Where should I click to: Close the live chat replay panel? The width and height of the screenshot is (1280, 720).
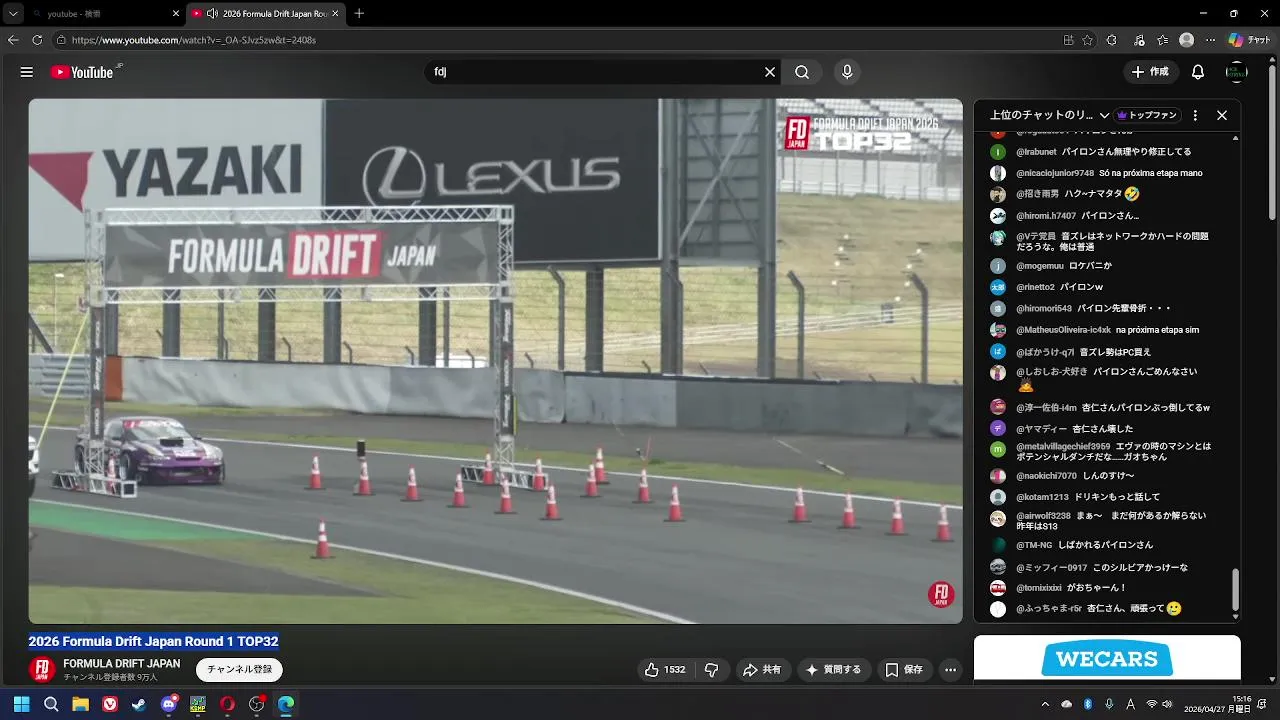pyautogui.click(x=1222, y=115)
